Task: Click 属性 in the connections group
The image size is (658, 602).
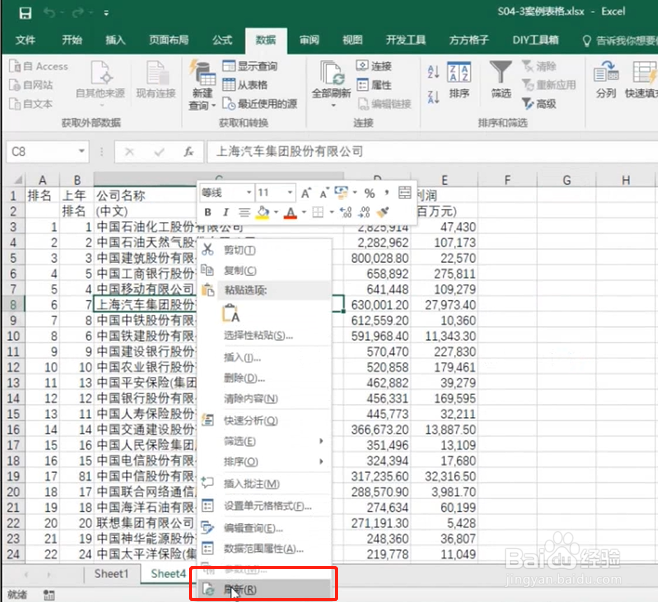Action: click(374, 85)
